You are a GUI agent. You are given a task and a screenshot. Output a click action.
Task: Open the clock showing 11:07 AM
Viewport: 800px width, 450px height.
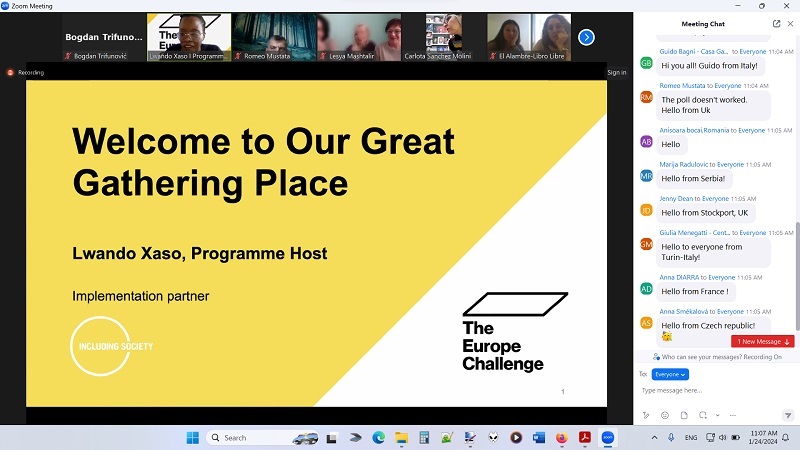pyautogui.click(x=763, y=437)
